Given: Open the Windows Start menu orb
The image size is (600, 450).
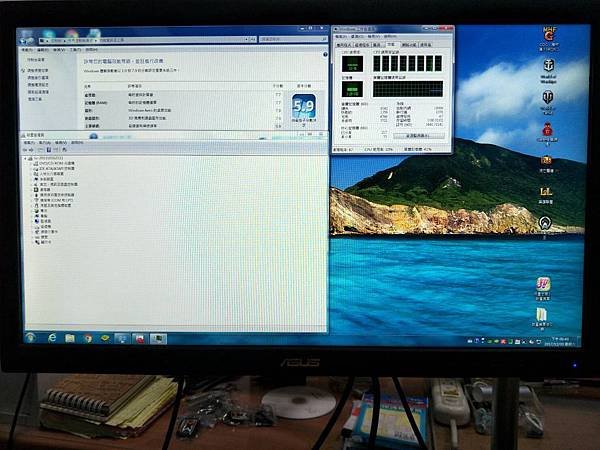Looking at the screenshot, I should (31, 338).
